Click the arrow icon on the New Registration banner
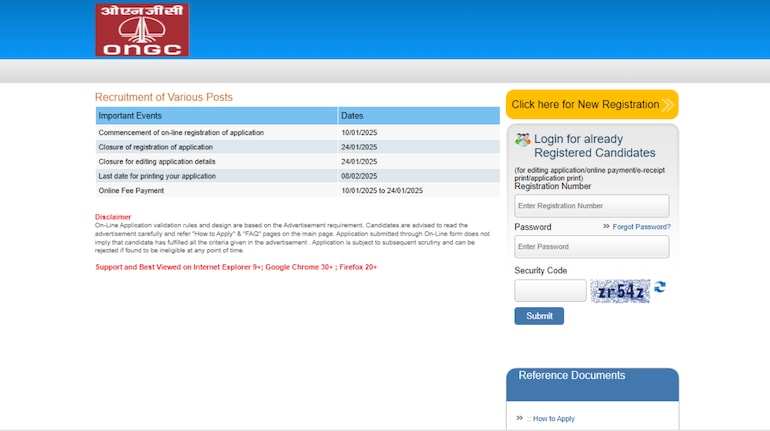Viewport: 770px width, 431px height. pos(667,104)
